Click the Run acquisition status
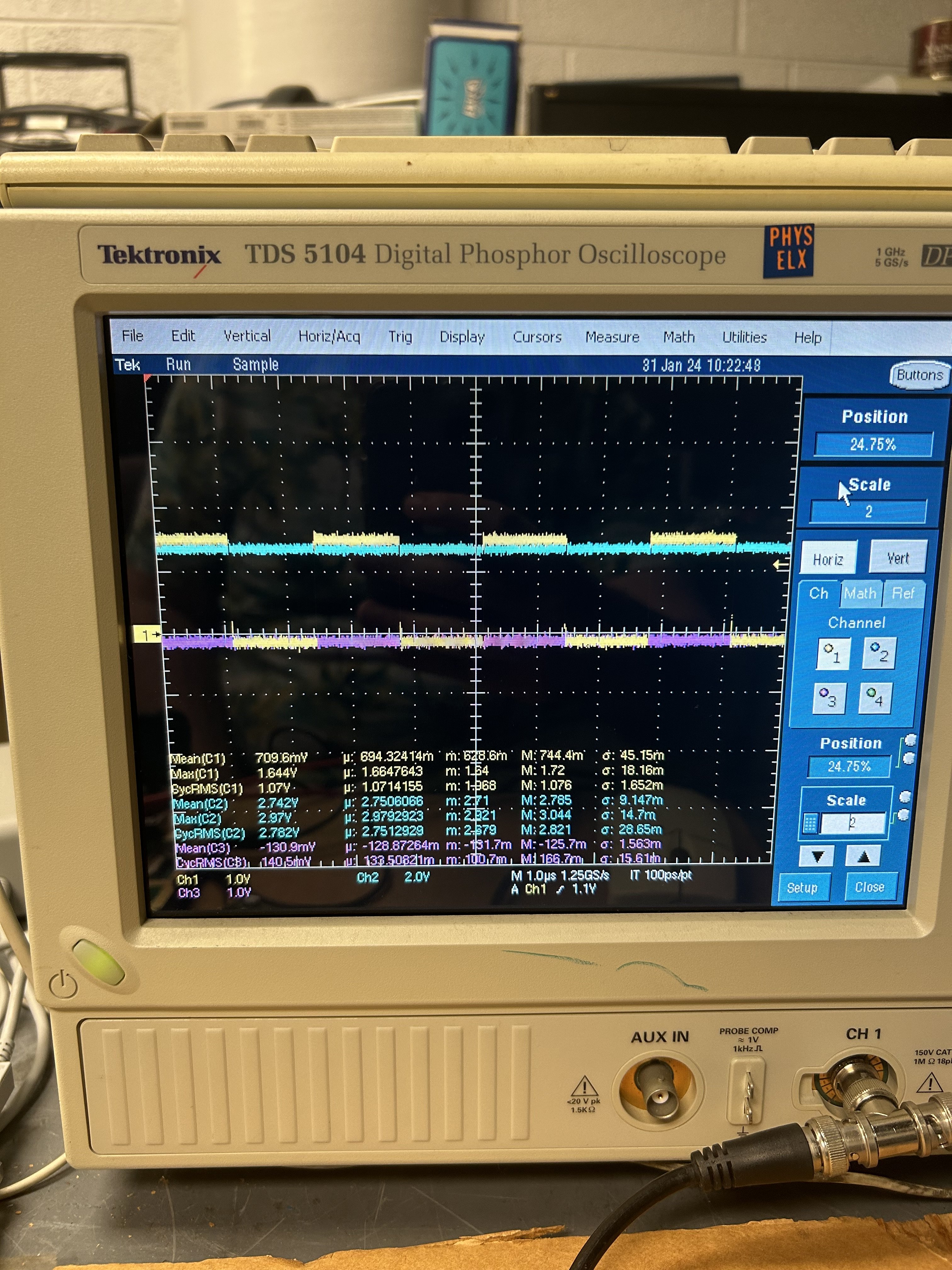This screenshot has height=1270, width=952. pyautogui.click(x=178, y=364)
